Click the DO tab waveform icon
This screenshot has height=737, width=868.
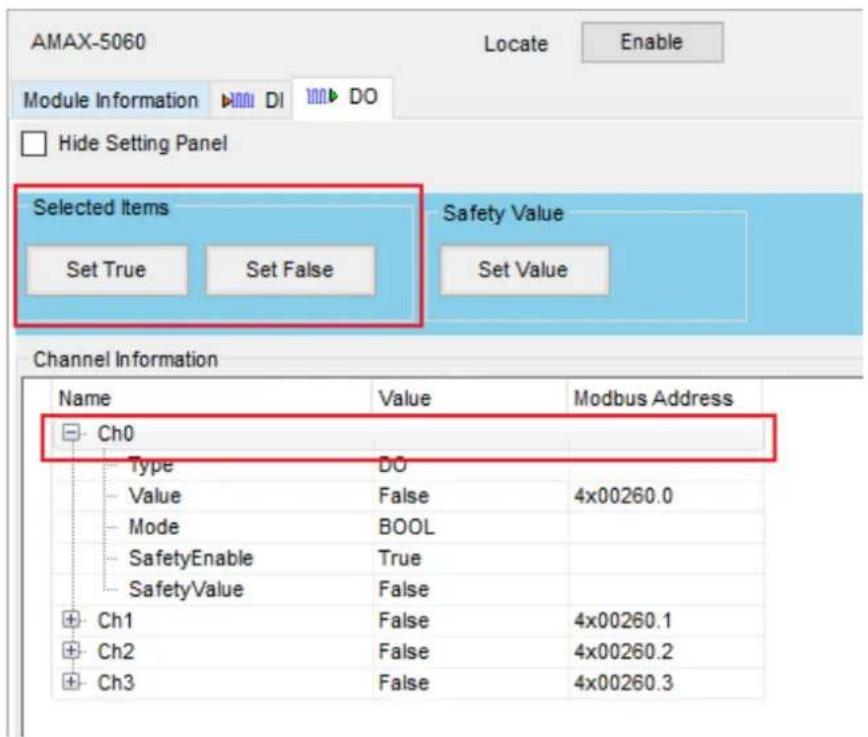(322, 96)
